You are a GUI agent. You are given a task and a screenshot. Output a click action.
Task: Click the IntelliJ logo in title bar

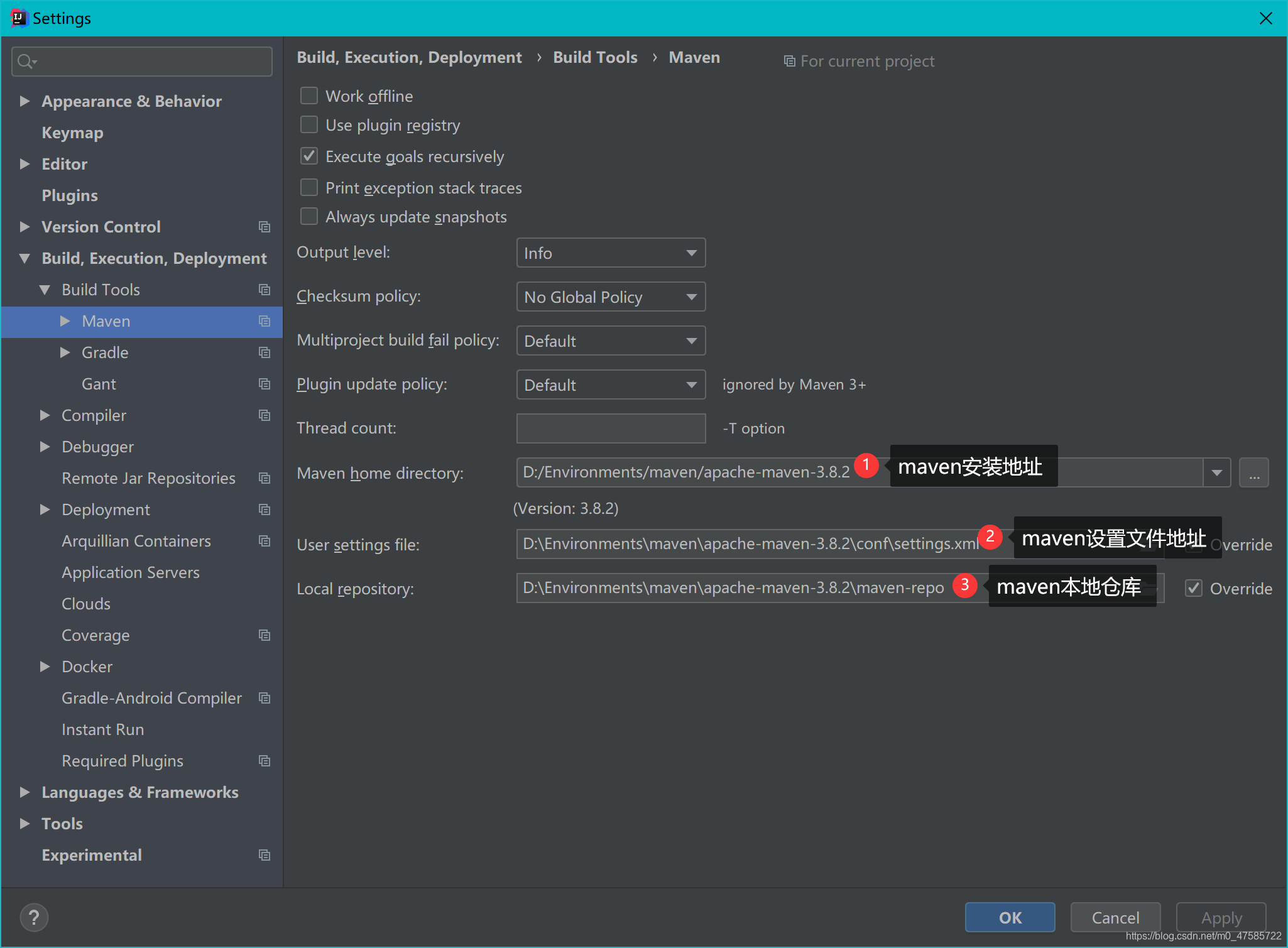pyautogui.click(x=19, y=18)
